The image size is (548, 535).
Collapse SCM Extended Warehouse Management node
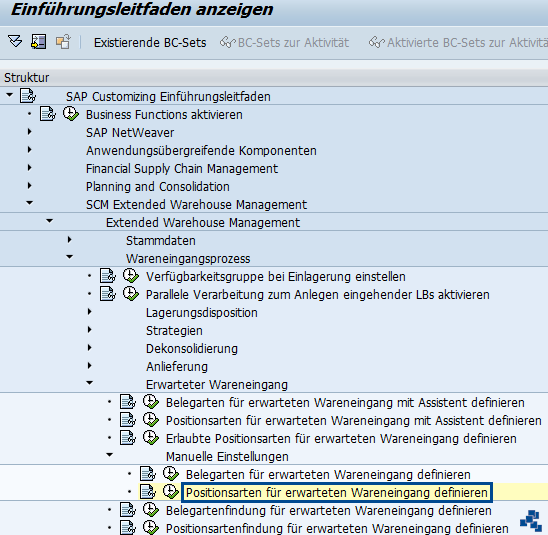(x=29, y=203)
